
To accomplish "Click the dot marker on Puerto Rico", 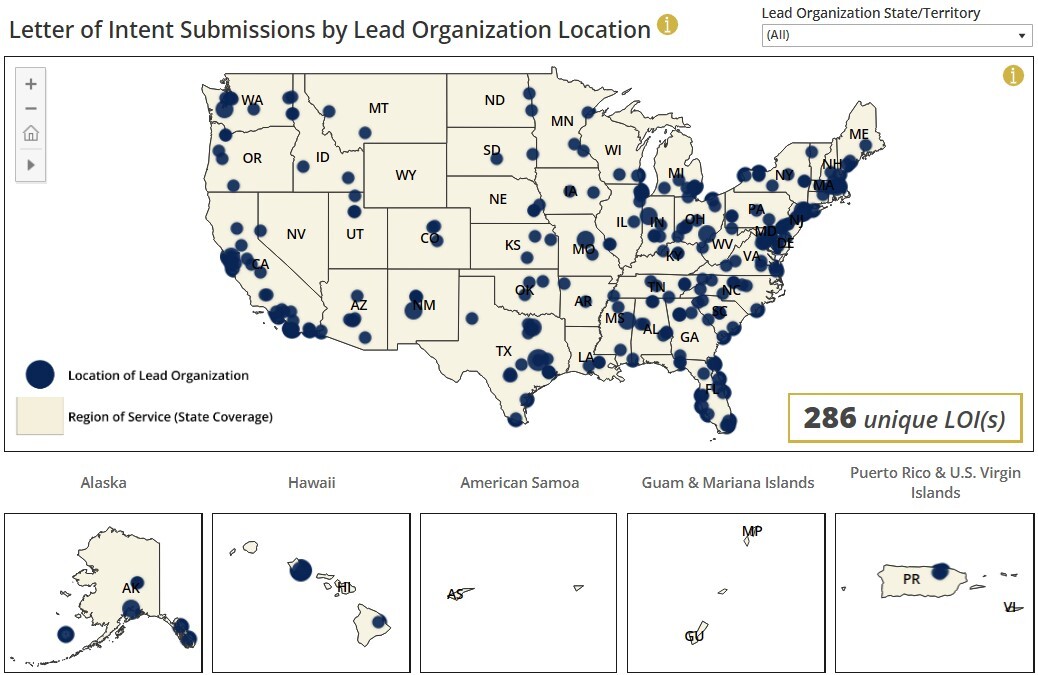I will (x=941, y=570).
